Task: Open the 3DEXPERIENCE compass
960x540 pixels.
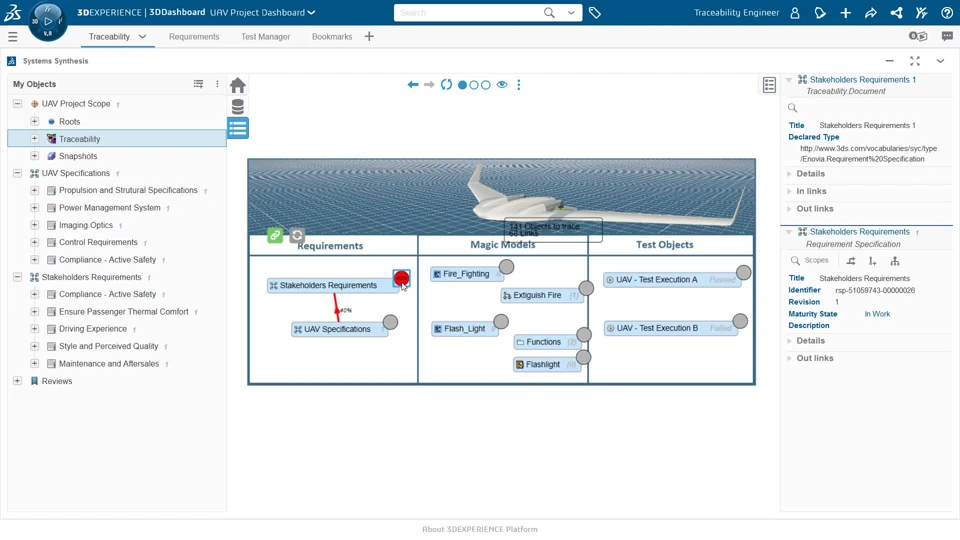Action: pyautogui.click(x=48, y=22)
